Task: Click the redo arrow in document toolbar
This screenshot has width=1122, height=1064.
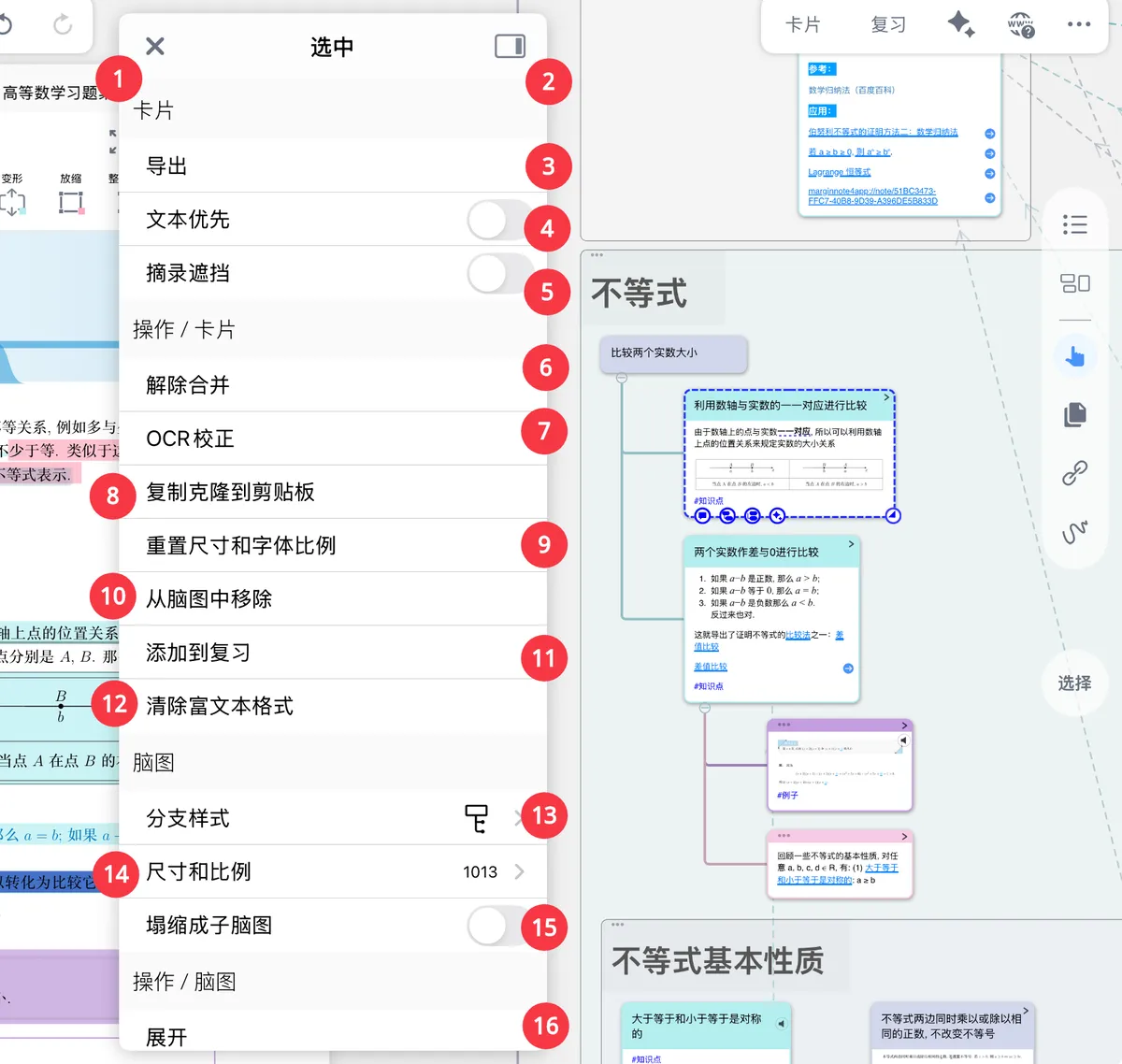Action: coord(63,24)
